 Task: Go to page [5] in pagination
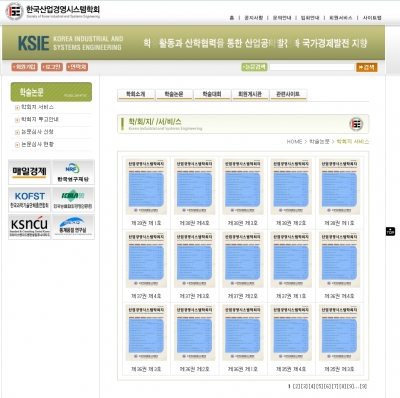point(320,386)
